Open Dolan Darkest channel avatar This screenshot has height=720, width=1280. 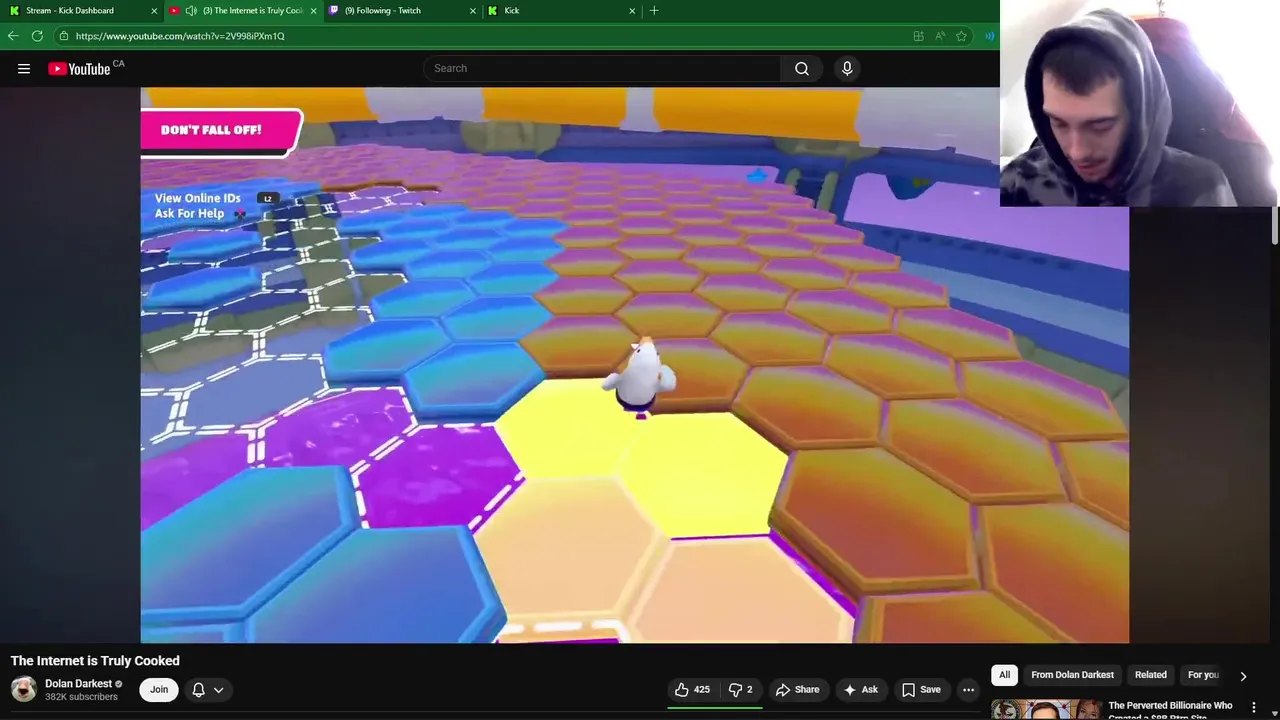tap(24, 689)
